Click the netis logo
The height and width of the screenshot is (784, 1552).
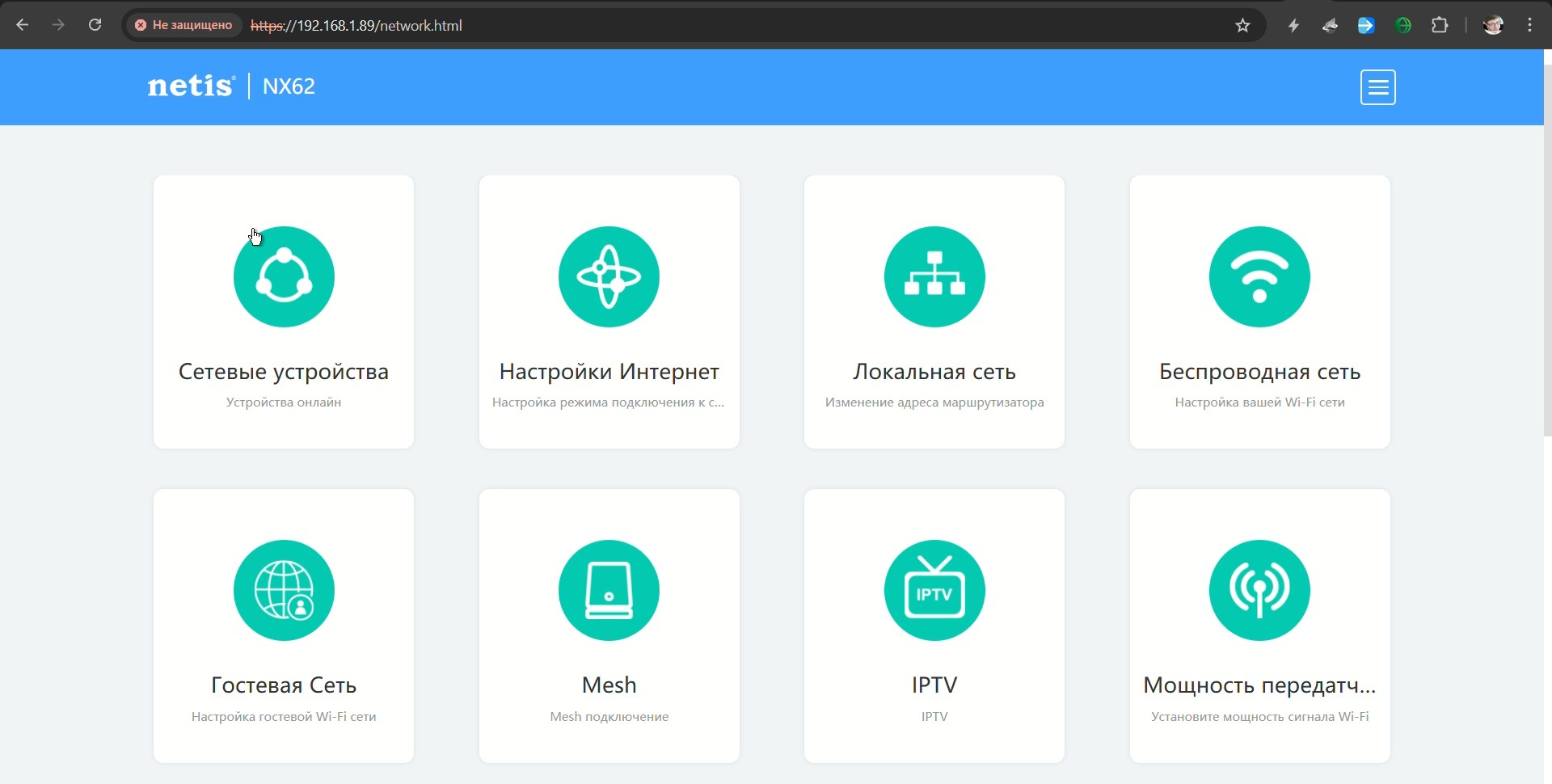click(191, 86)
